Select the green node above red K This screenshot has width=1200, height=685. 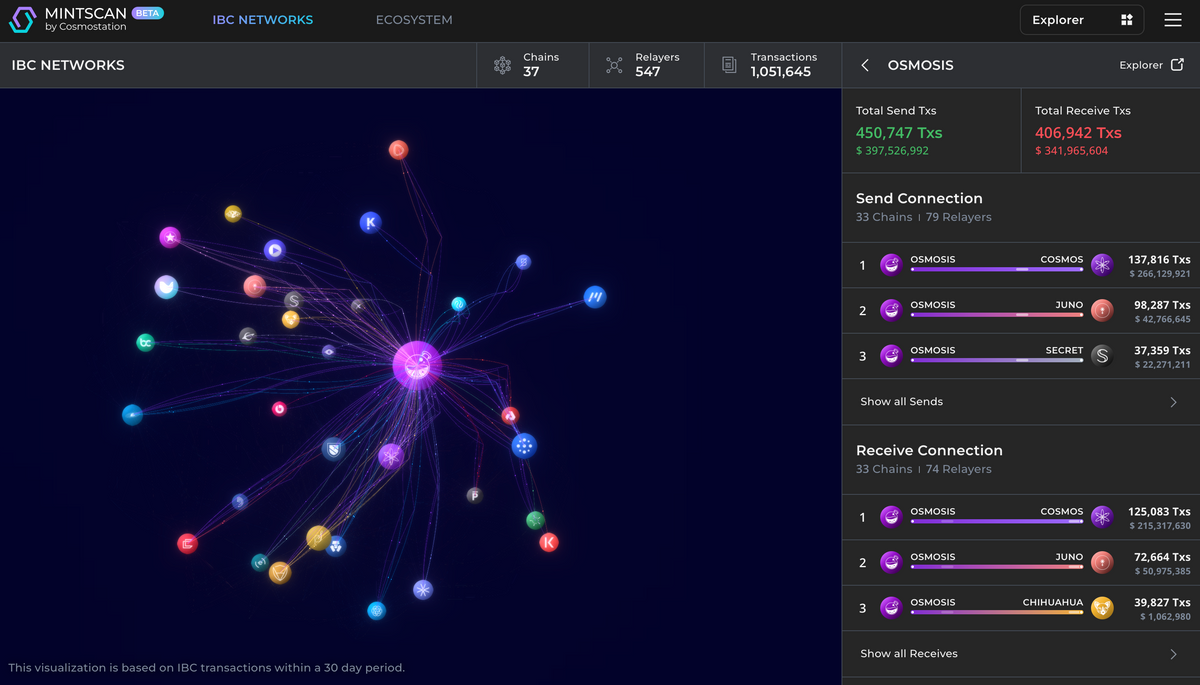tap(535, 520)
